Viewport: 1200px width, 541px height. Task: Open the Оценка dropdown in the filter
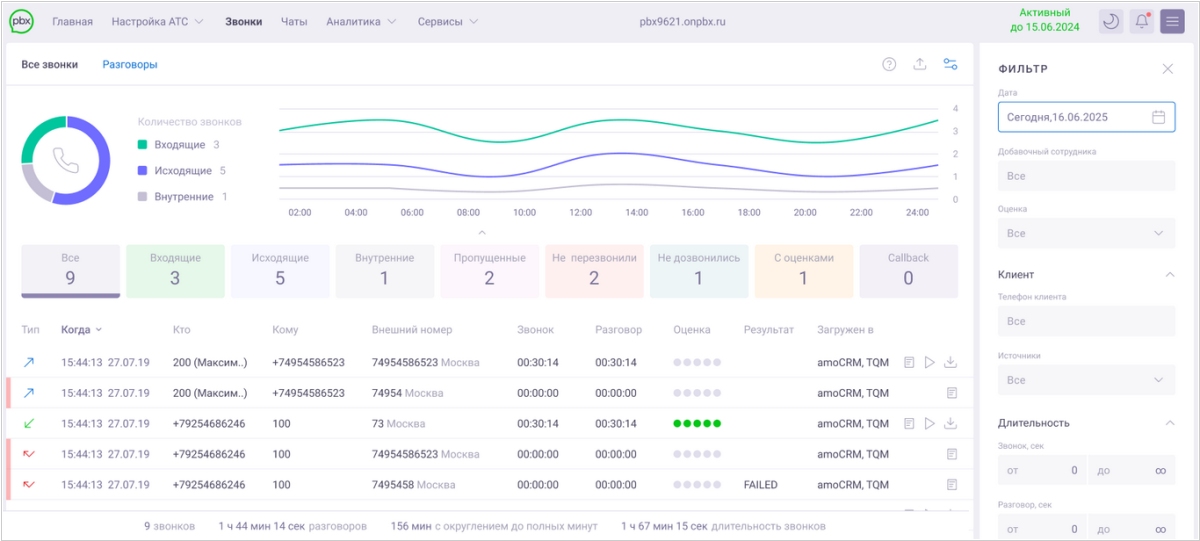(1086, 233)
